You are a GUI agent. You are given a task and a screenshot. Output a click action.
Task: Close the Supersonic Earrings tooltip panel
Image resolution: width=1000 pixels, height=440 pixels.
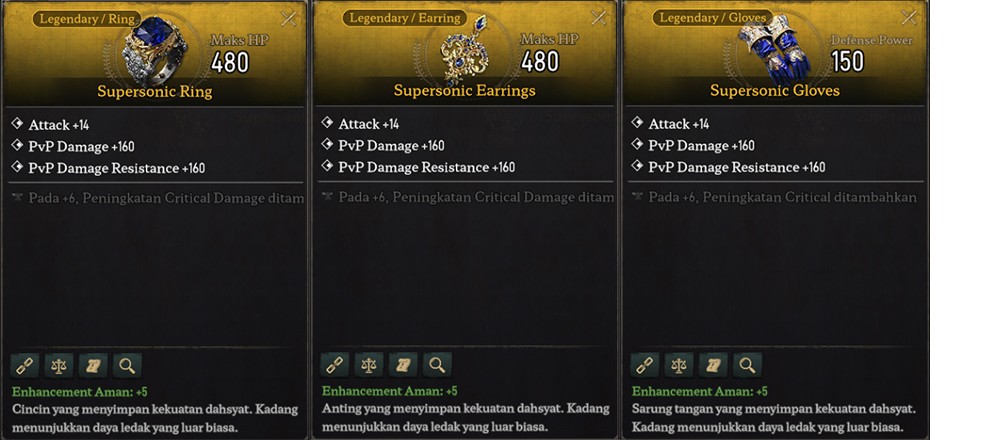[598, 18]
